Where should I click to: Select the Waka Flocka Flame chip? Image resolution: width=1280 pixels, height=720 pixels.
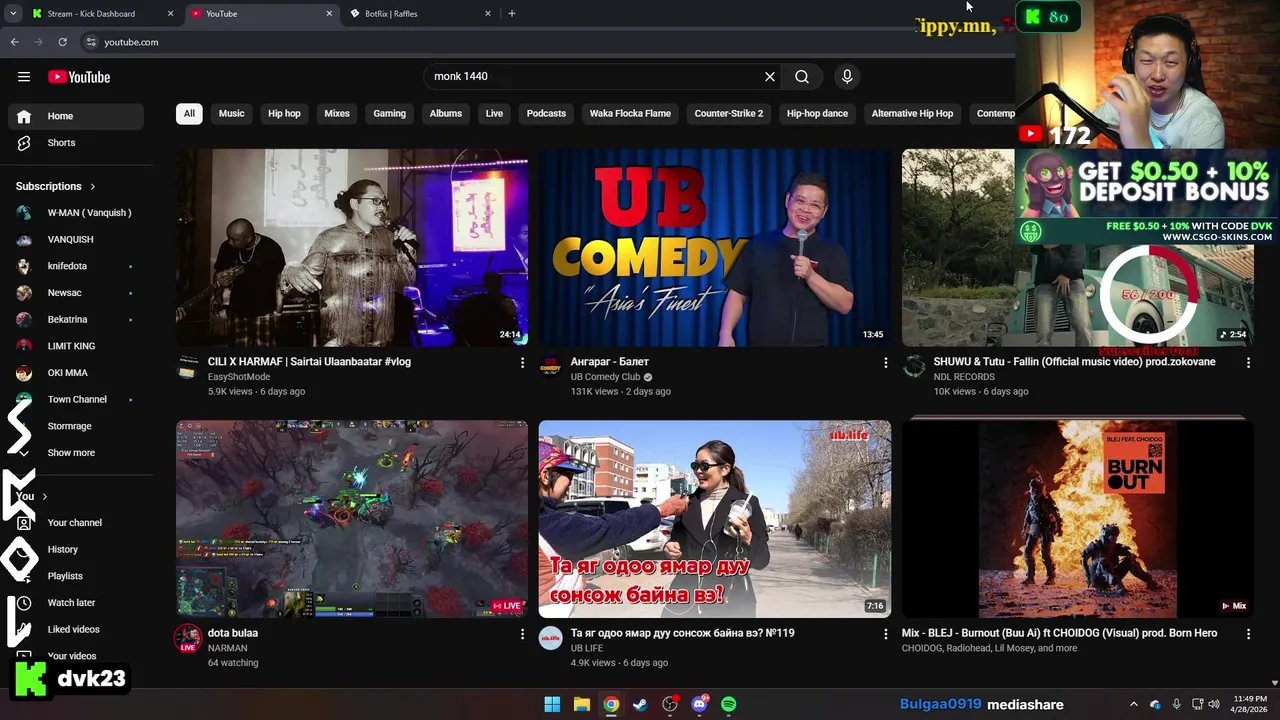pyautogui.click(x=630, y=113)
